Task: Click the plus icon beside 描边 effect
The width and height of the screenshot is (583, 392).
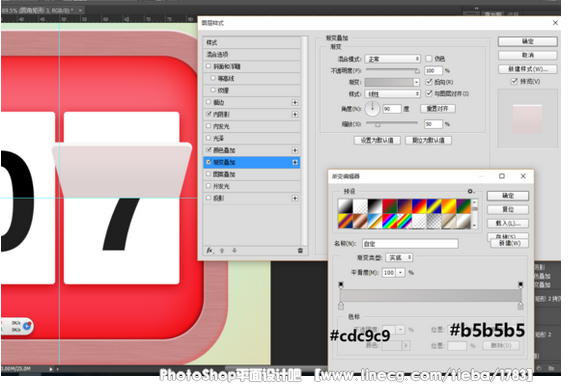Action: (295, 102)
